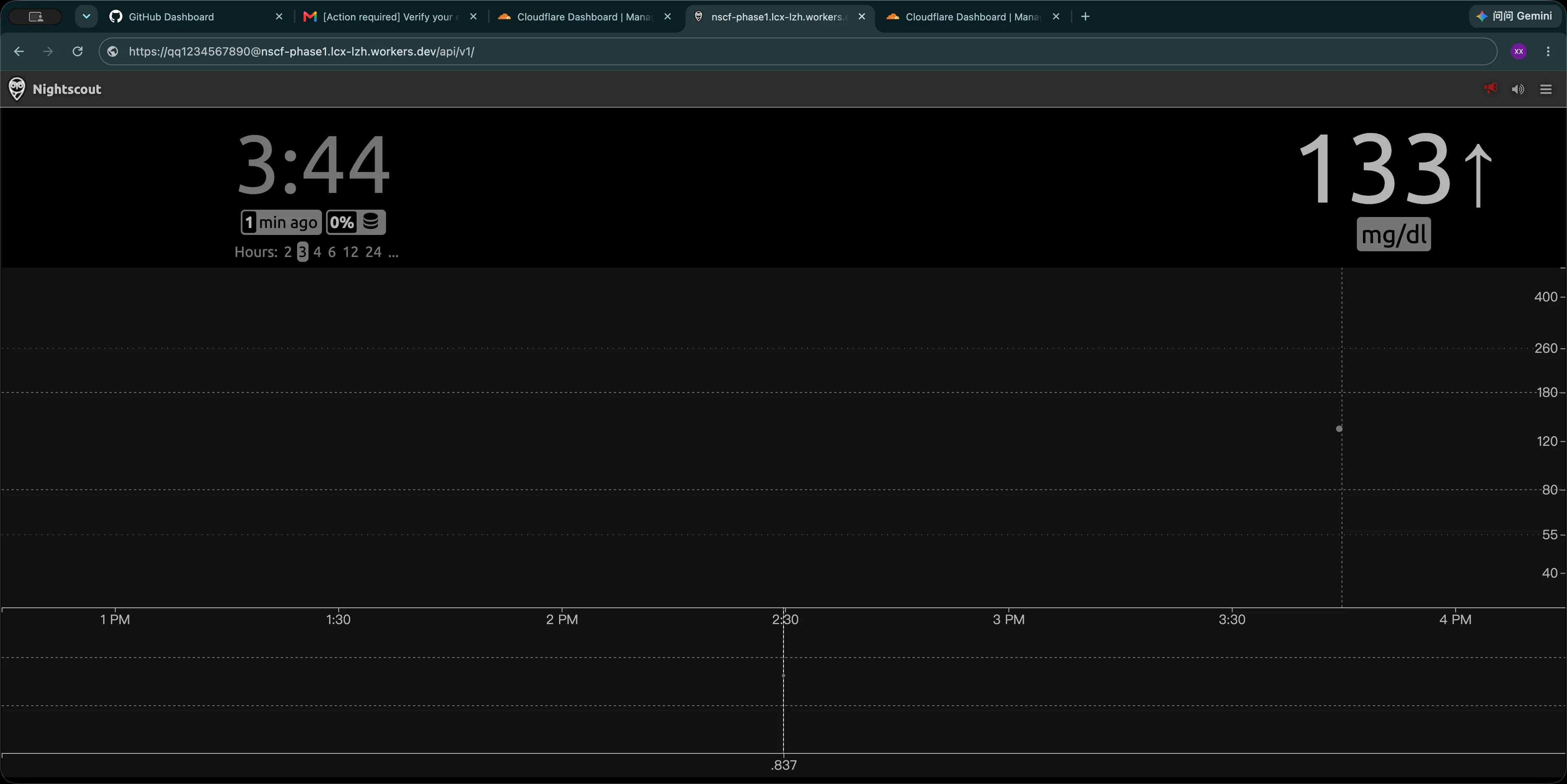Click the glucose data point on chart

tap(1339, 429)
